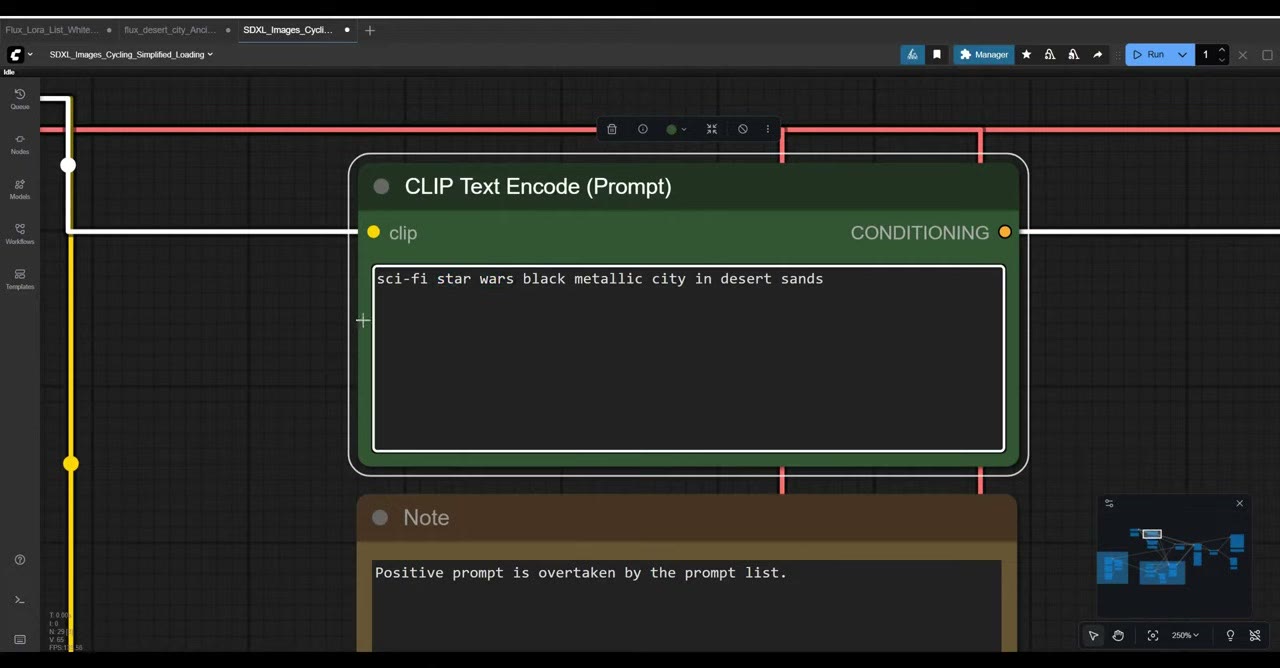Click the X icon right of batch count
This screenshot has width=1280, height=668.
click(1243, 55)
